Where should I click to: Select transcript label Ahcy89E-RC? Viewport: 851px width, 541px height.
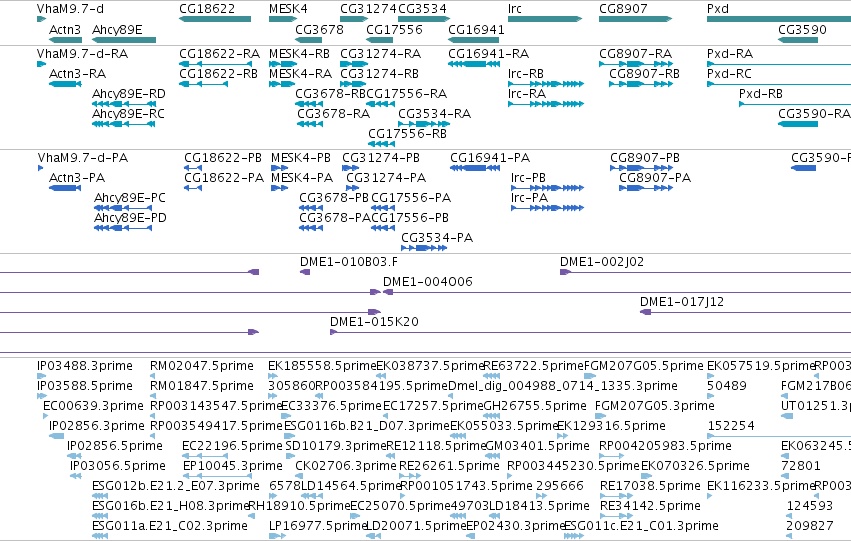click(128, 114)
